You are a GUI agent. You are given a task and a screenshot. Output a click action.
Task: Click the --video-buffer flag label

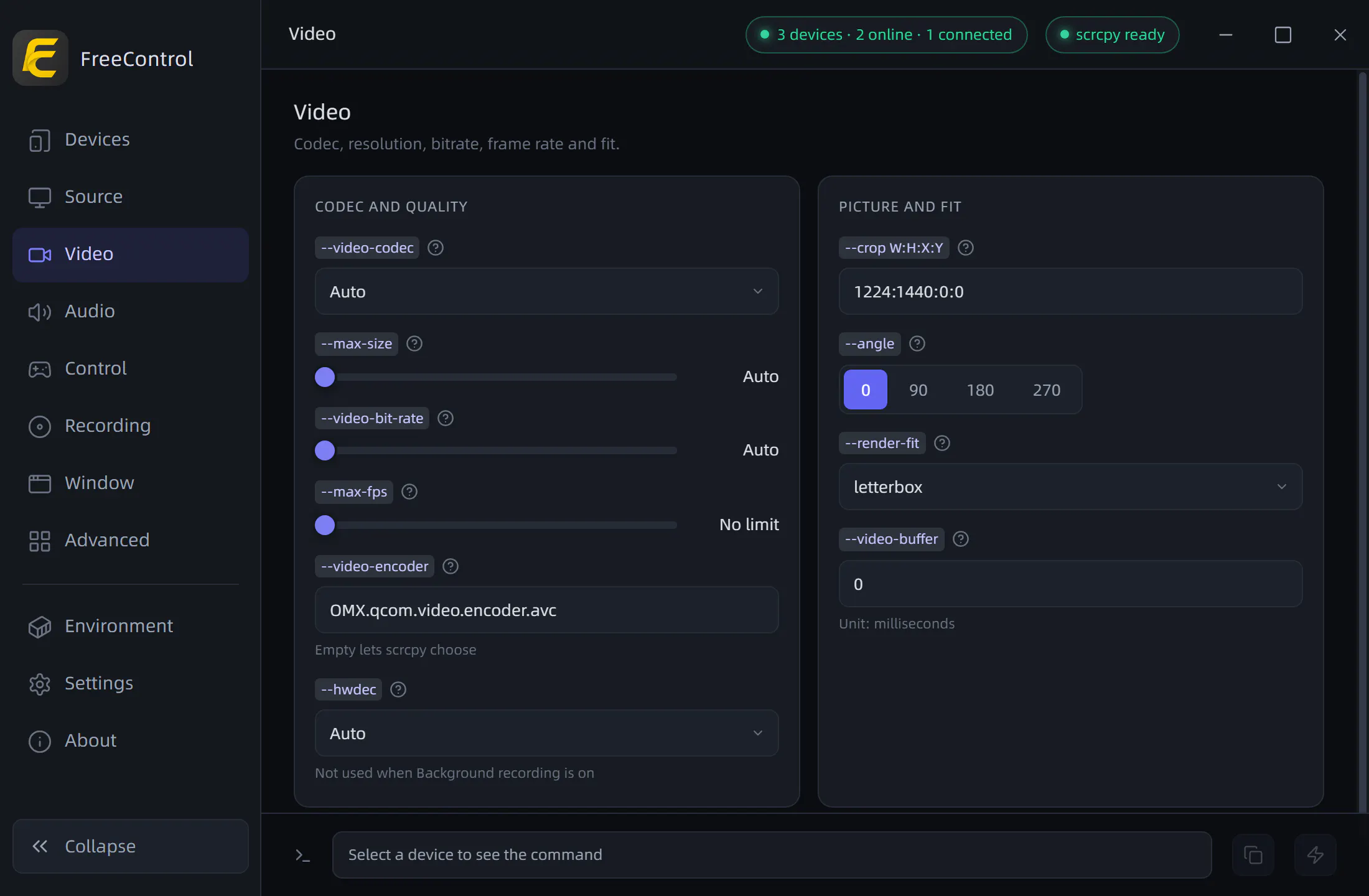pos(892,539)
